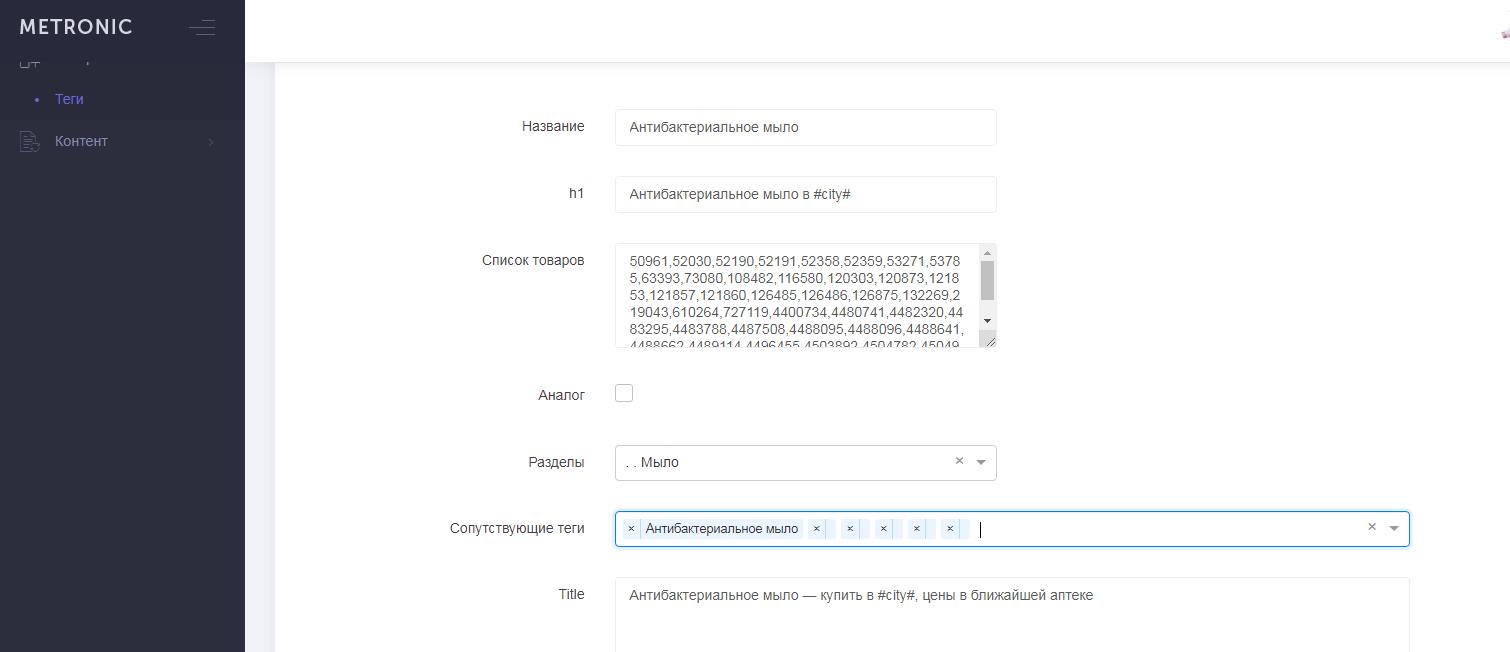Click the Название field label
1510x652 pixels.
(553, 126)
